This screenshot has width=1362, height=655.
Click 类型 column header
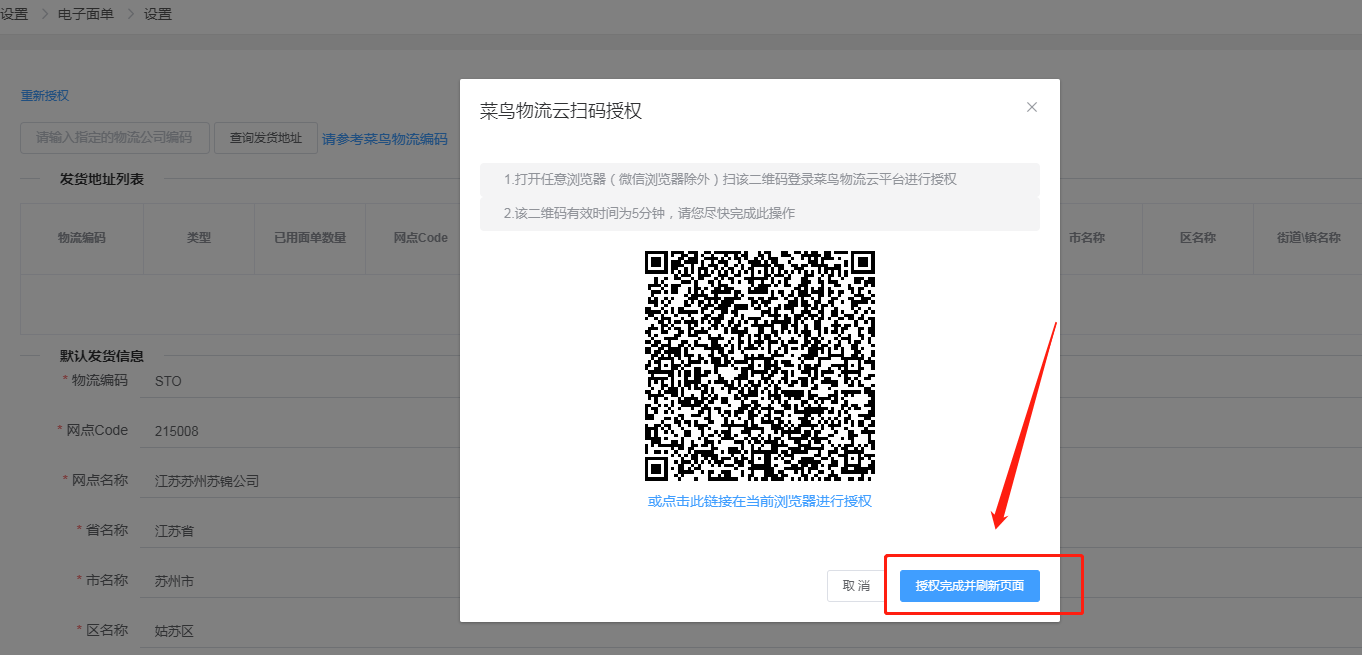click(199, 238)
